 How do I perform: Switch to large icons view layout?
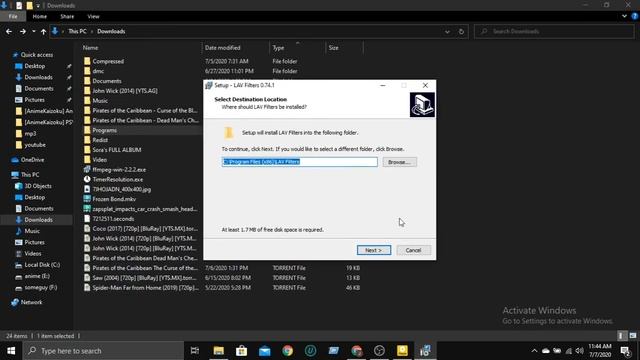point(633,336)
